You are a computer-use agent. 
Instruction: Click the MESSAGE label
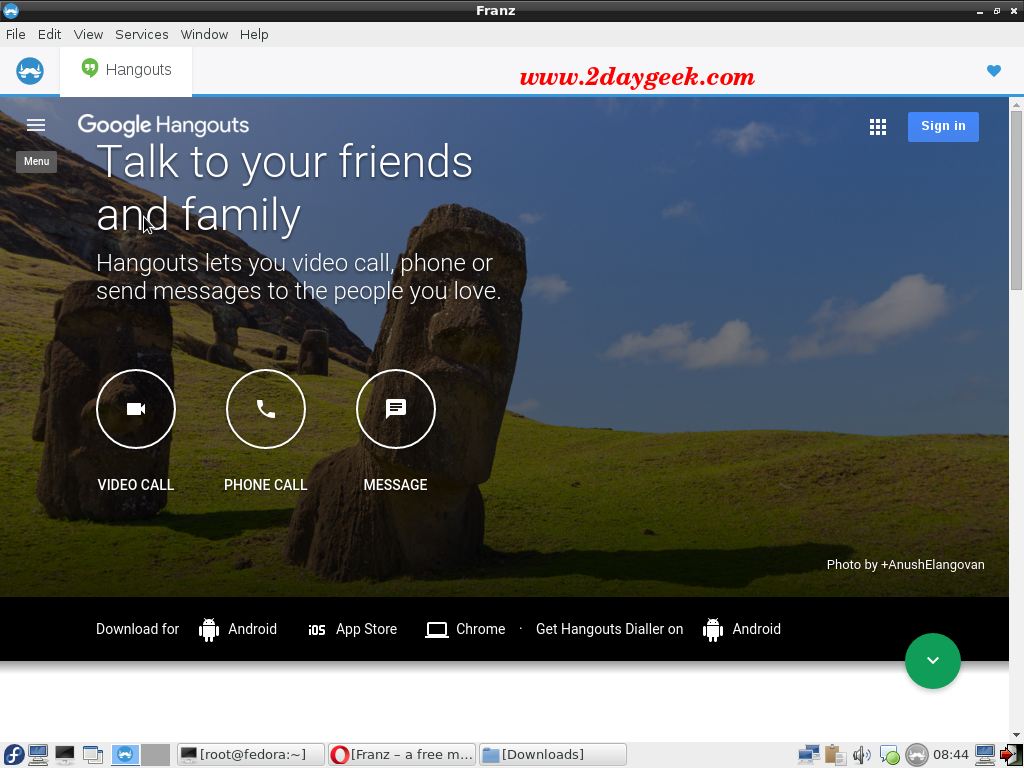(x=396, y=485)
